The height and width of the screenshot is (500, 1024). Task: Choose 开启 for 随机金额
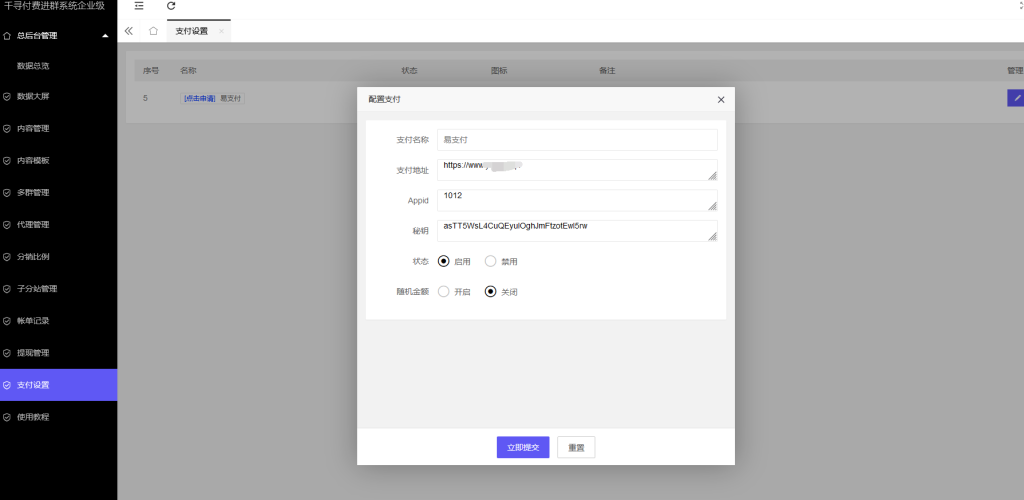pyautogui.click(x=444, y=292)
